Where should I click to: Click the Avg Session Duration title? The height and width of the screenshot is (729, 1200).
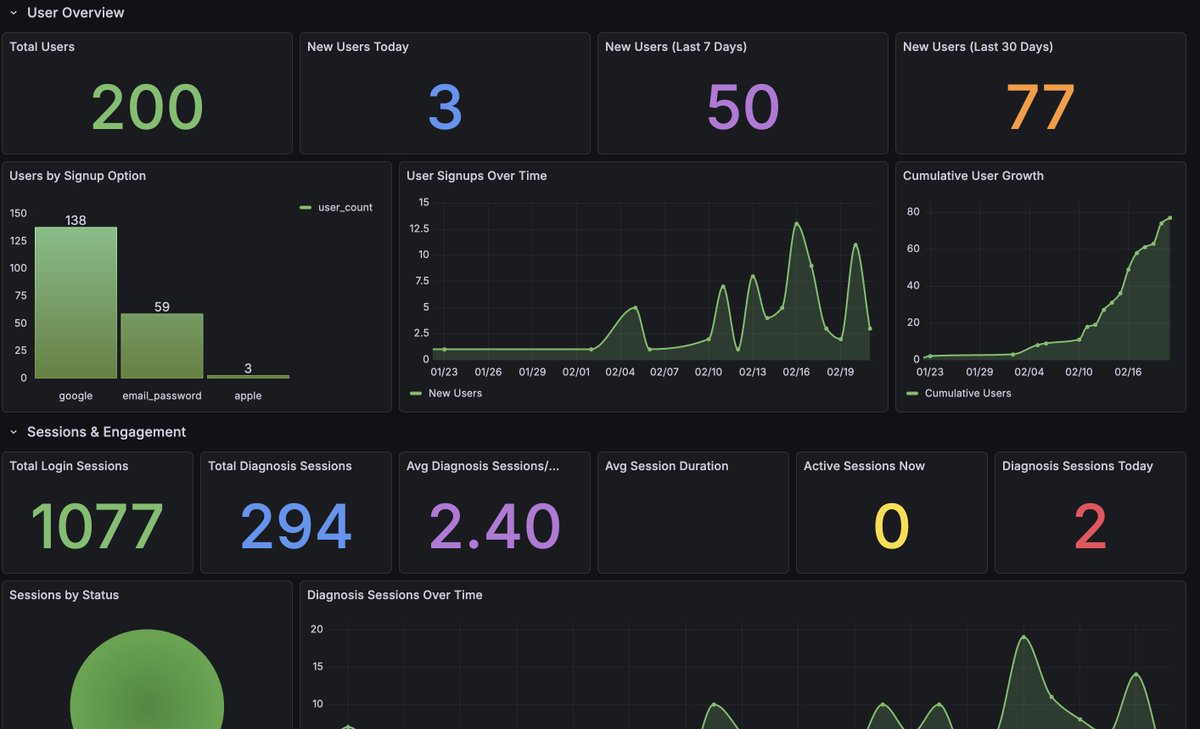(x=667, y=466)
